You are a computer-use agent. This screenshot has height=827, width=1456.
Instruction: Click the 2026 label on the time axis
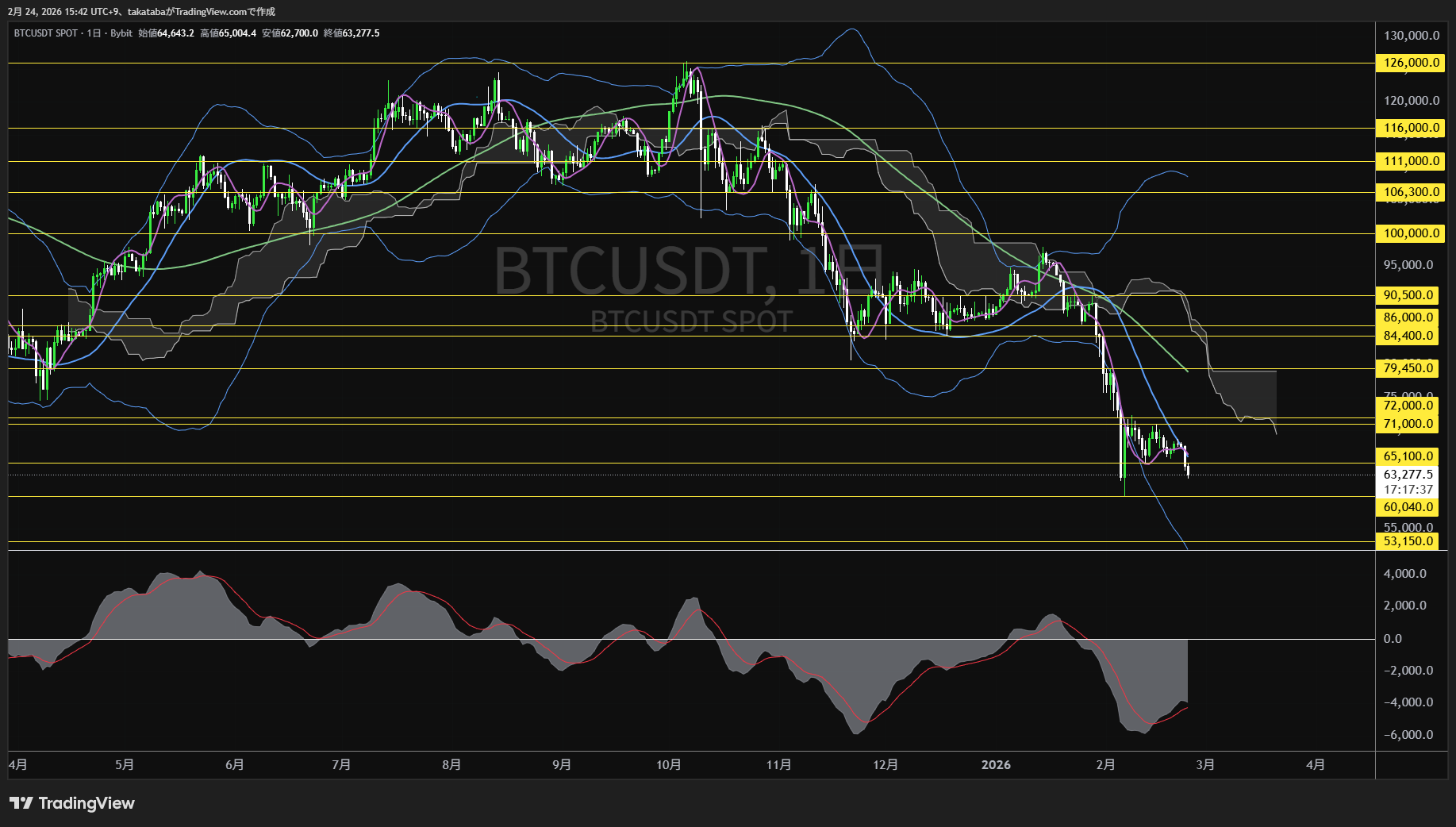[997, 765]
